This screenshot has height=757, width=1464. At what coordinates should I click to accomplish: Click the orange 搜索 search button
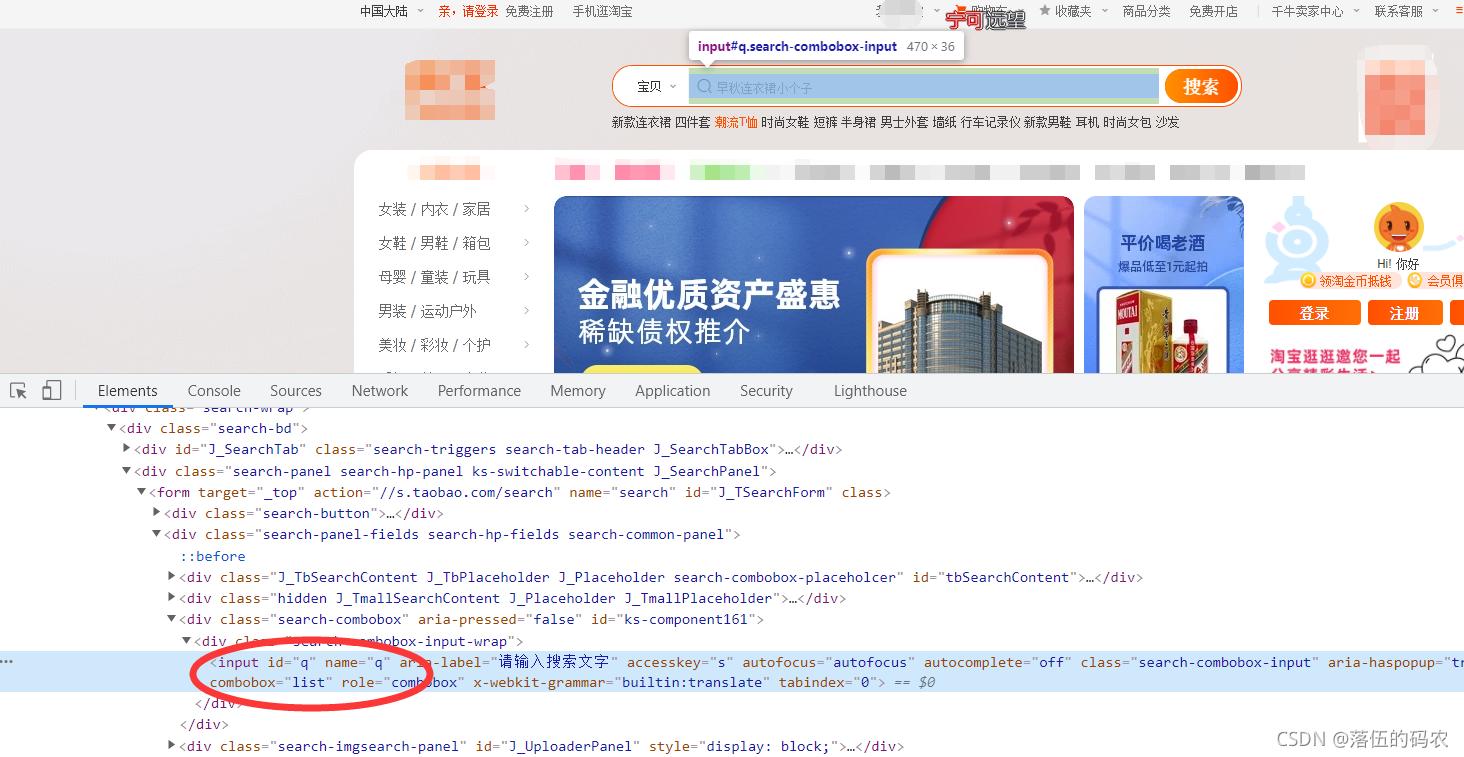[x=1201, y=87]
